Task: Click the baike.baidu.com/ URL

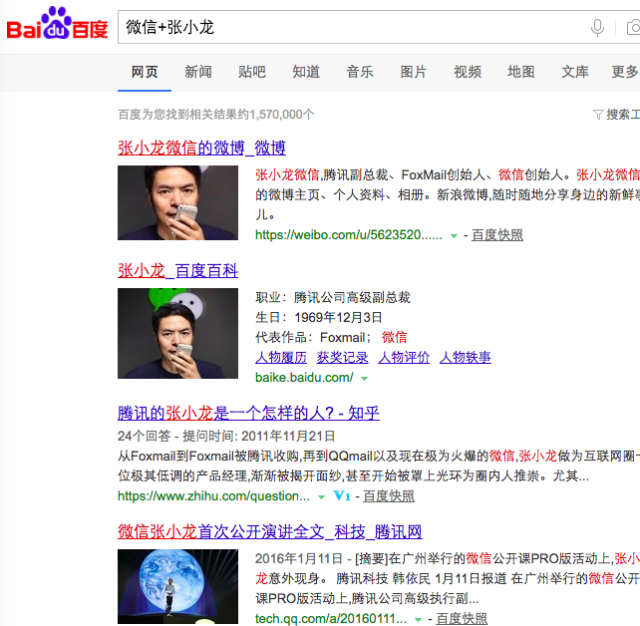Action: click(x=304, y=377)
